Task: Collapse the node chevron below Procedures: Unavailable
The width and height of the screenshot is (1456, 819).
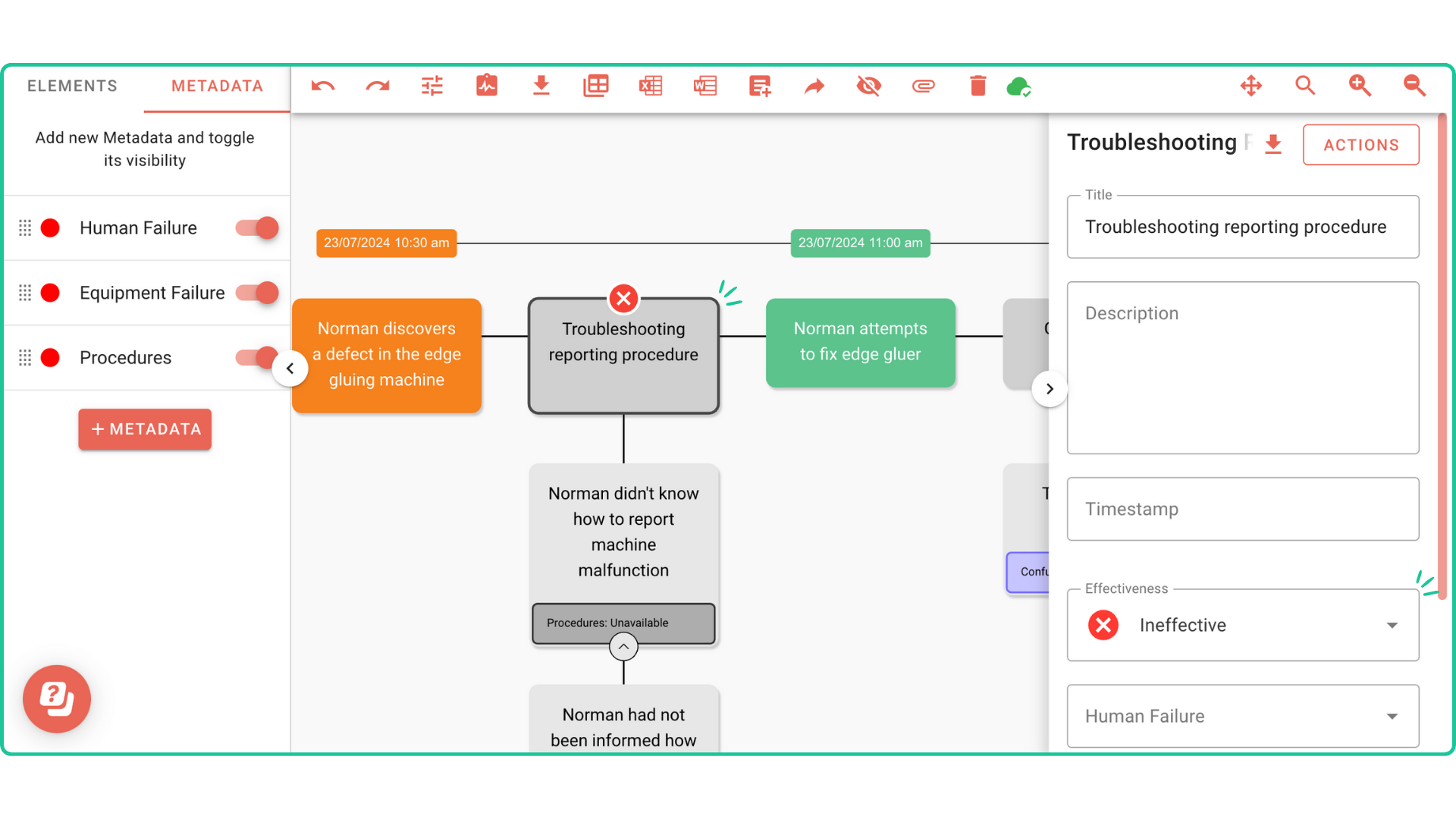Action: pyautogui.click(x=623, y=647)
